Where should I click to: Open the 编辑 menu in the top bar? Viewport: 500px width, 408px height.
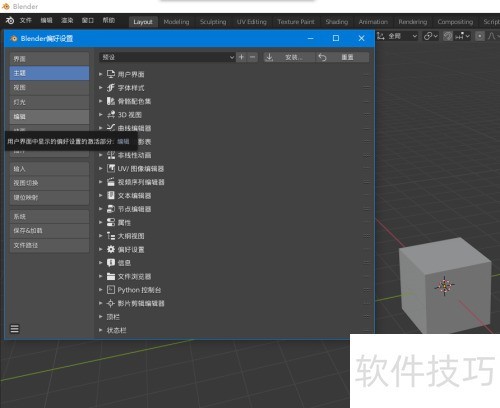[46, 21]
